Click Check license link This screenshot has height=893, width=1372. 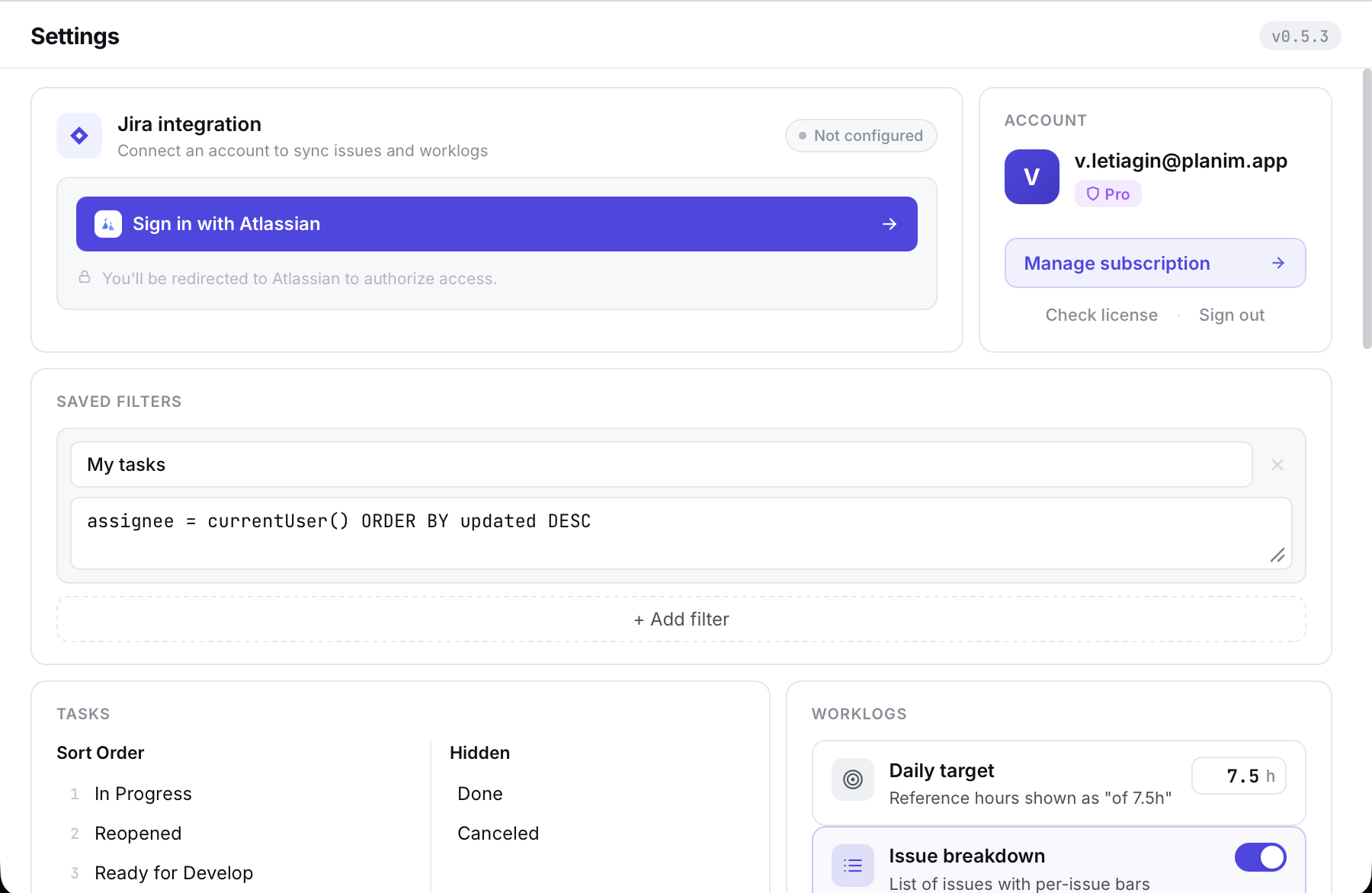click(1101, 315)
